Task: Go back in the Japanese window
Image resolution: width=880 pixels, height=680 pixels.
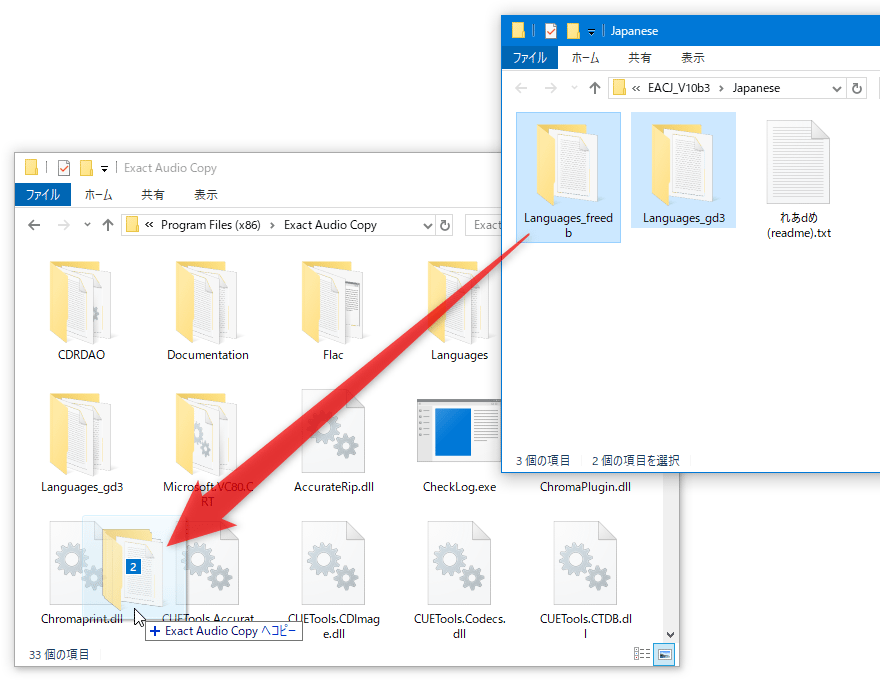Action: (x=521, y=88)
